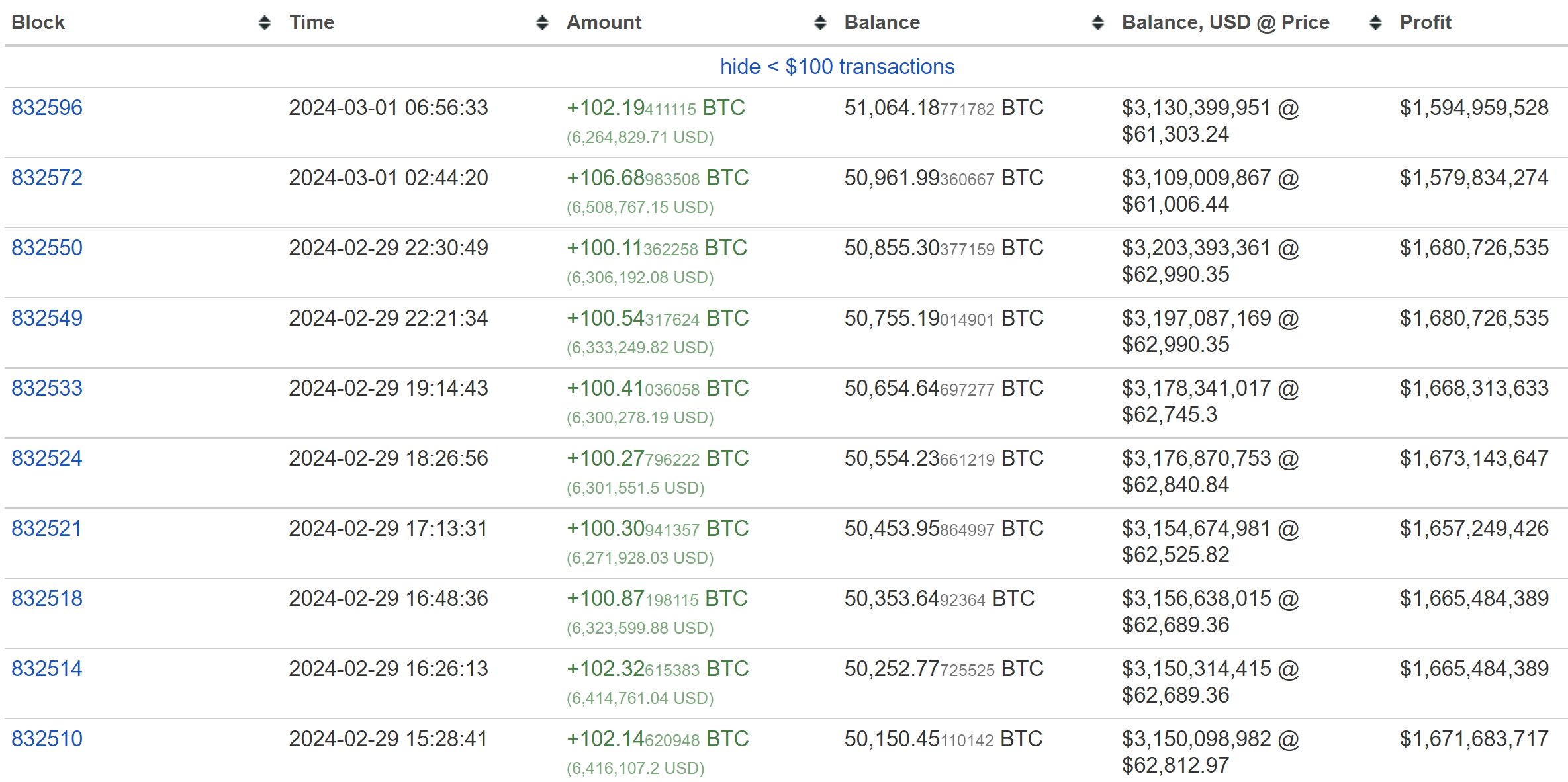This screenshot has height=782, width=1568.
Task: Click the Amount column sort arrows icon
Action: coord(820,23)
